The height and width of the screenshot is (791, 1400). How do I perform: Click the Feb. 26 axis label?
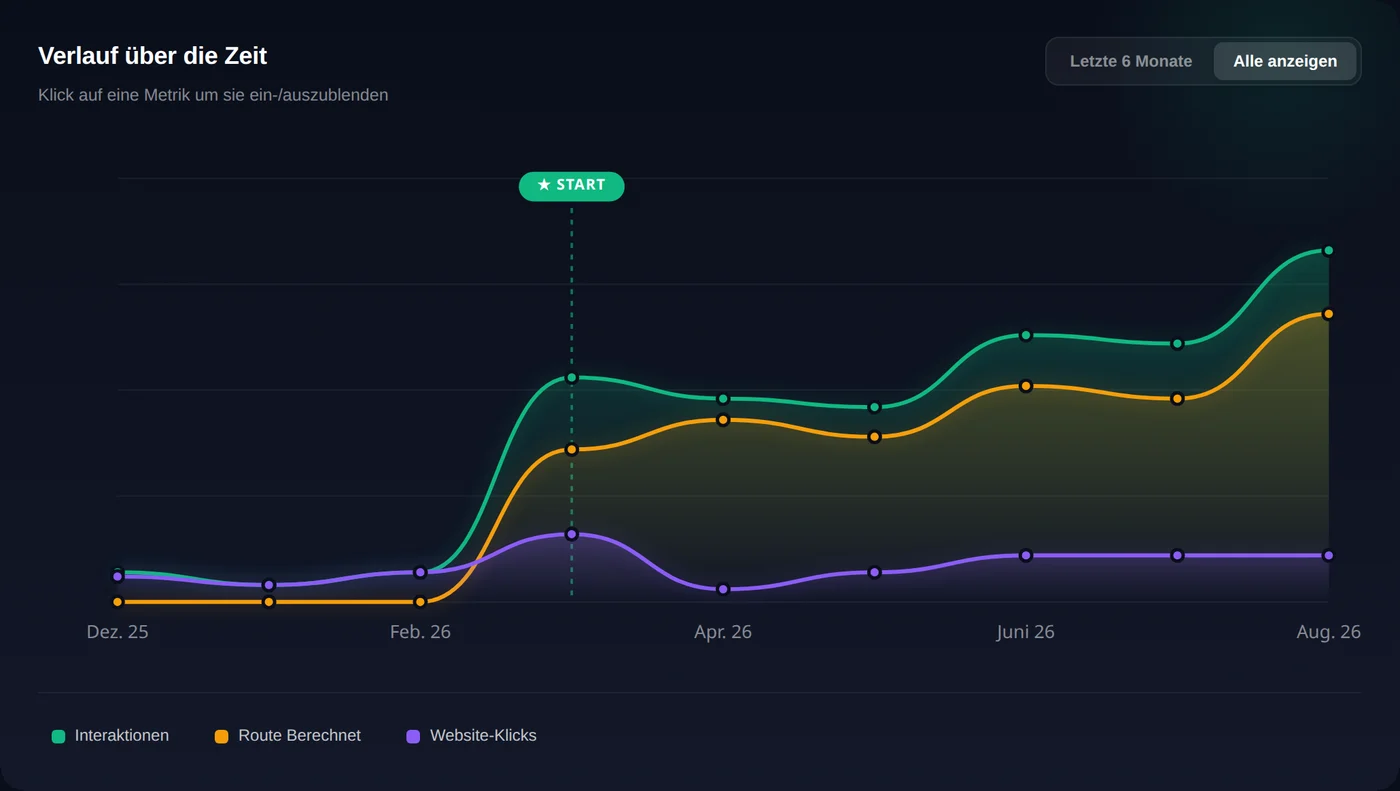420,632
